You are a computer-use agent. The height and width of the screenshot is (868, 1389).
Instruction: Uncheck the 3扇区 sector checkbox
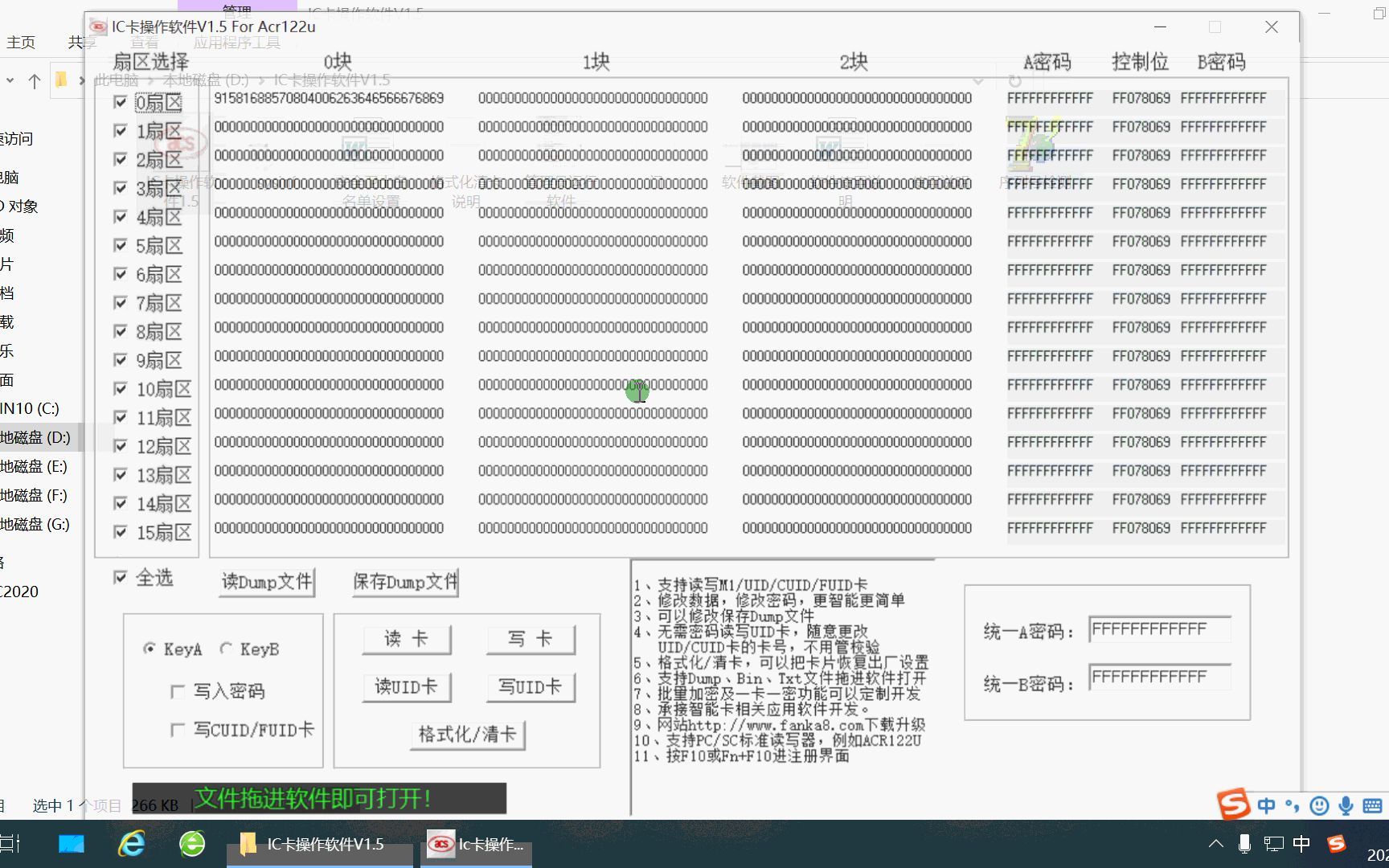121,187
